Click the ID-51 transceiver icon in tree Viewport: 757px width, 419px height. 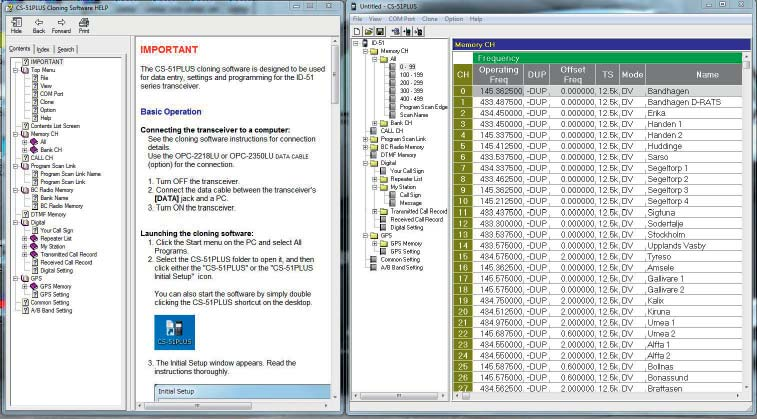[x=366, y=43]
